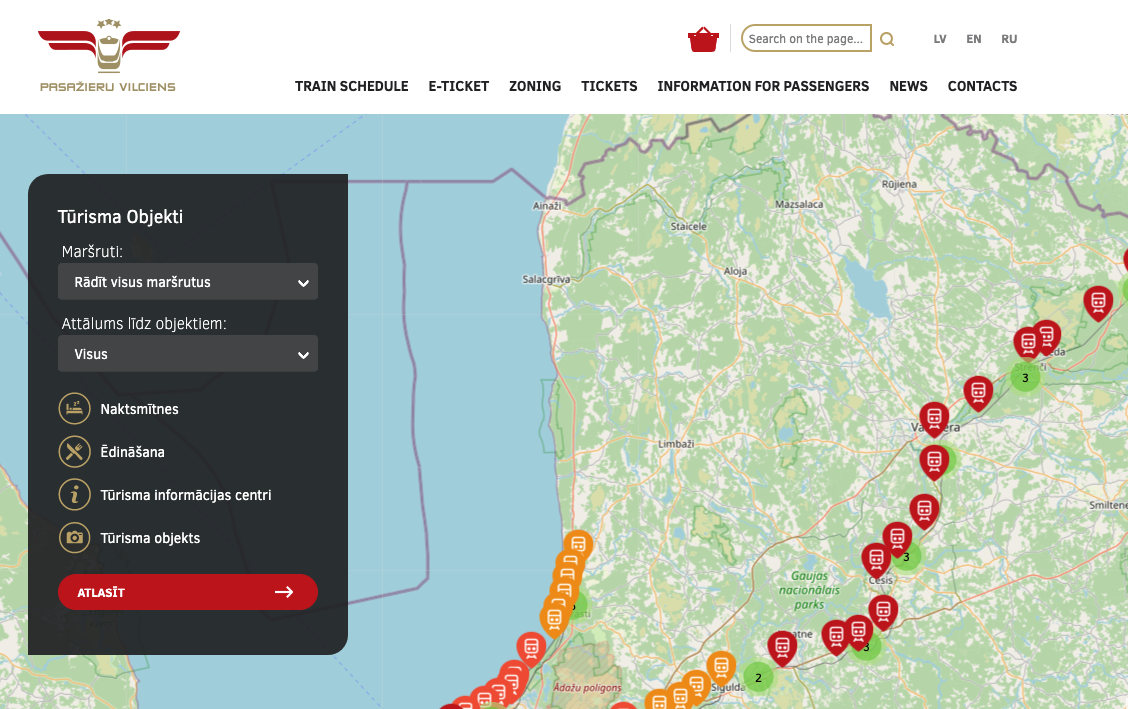The height and width of the screenshot is (709, 1128).
Task: Switch language to RU
Action: point(1009,39)
